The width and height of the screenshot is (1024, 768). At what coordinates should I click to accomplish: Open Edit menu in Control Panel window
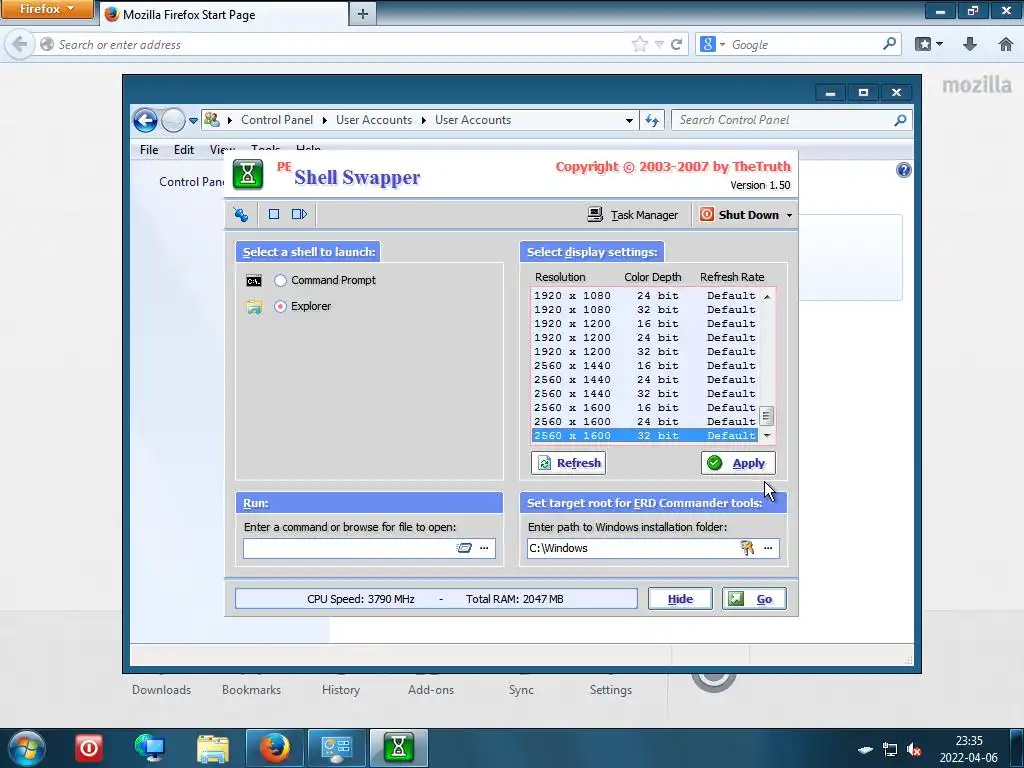click(184, 150)
